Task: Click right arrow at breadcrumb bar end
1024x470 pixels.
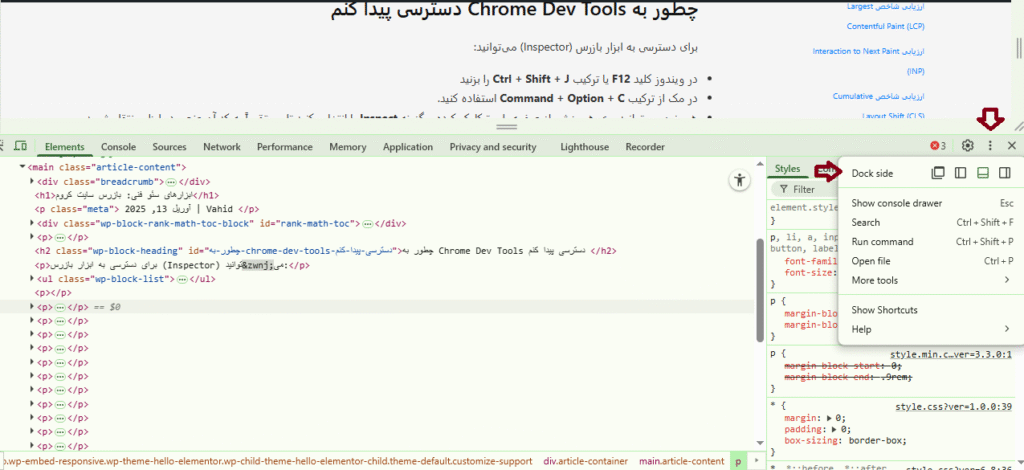Action: click(756, 462)
